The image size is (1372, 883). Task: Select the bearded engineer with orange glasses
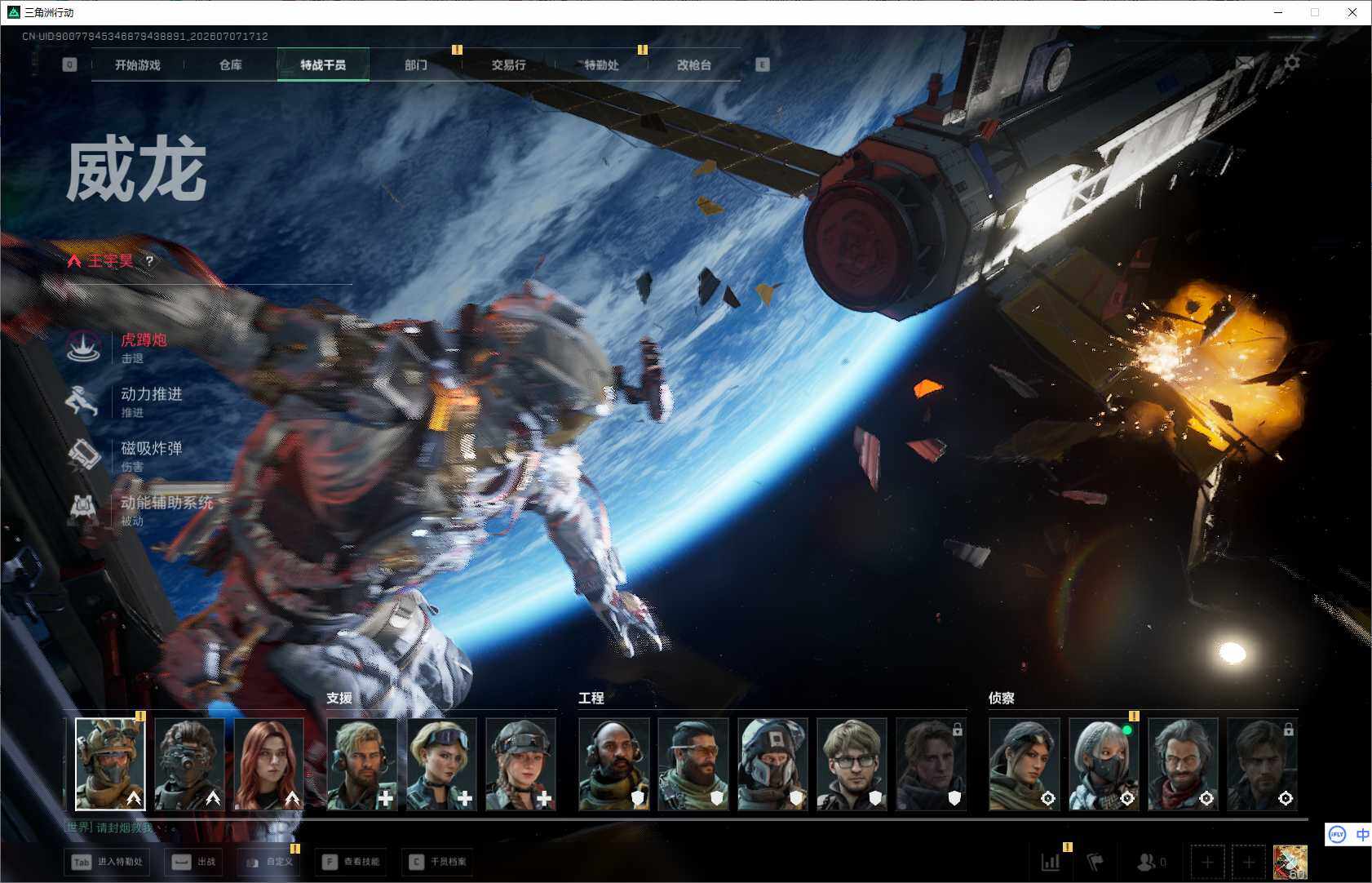point(693,764)
